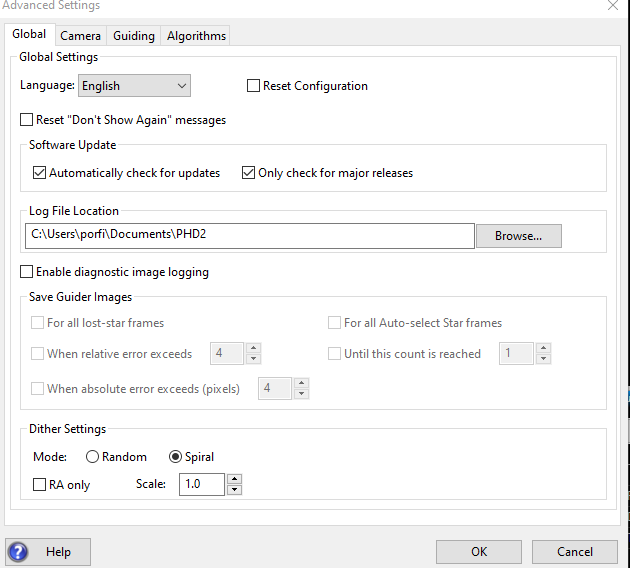Screen dimensions: 630x568
Task: Click Browse to choose log folder
Action: (x=518, y=236)
